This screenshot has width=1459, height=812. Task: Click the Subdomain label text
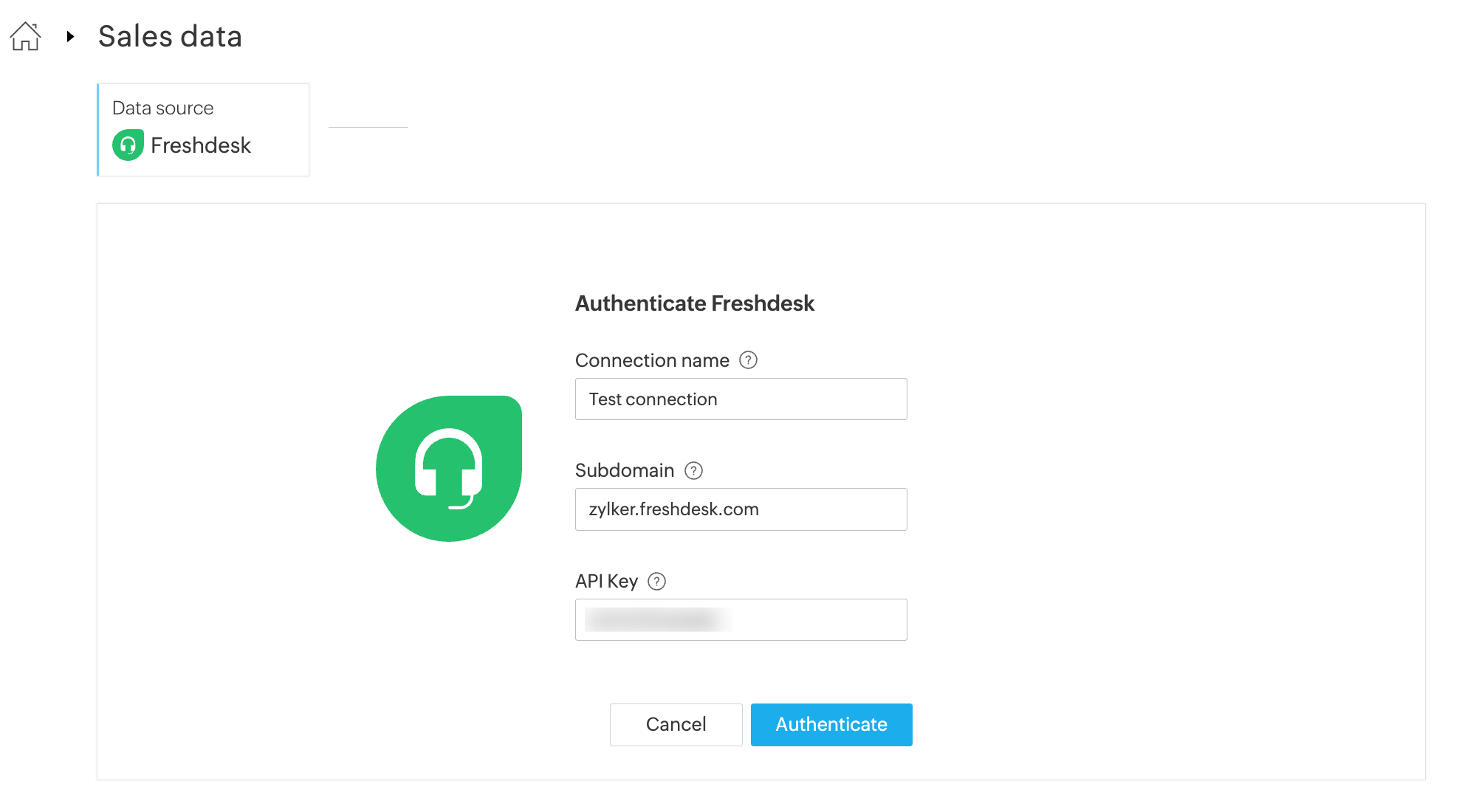tap(625, 470)
